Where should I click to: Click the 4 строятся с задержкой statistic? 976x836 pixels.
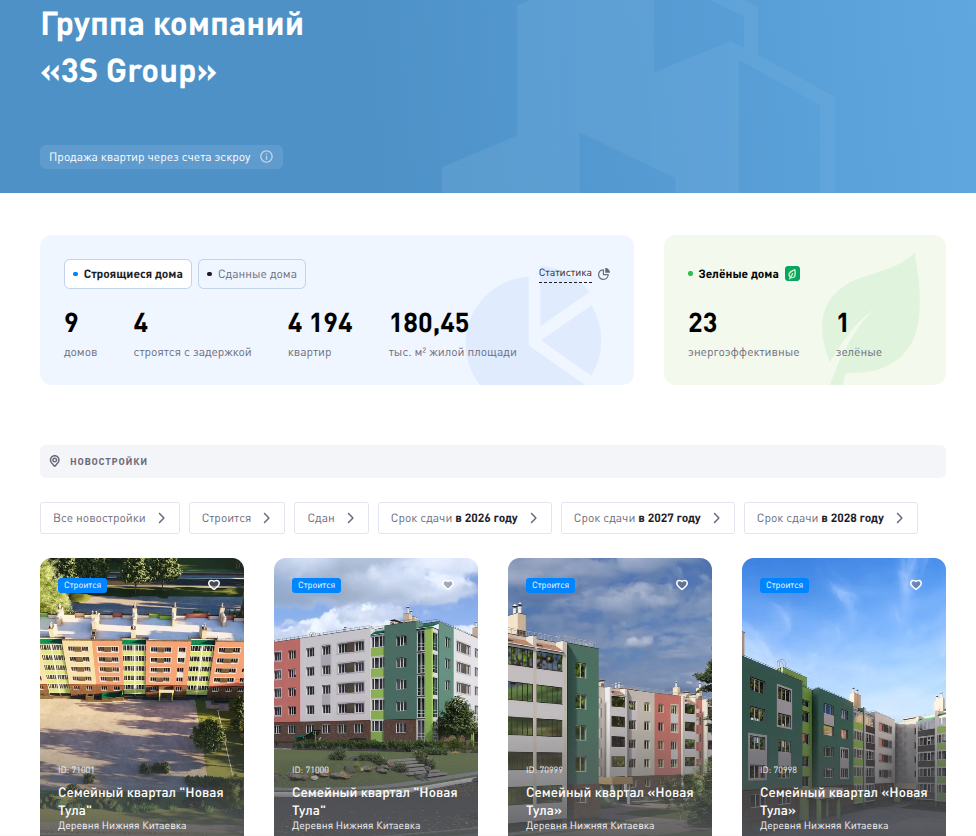[x=192, y=334]
